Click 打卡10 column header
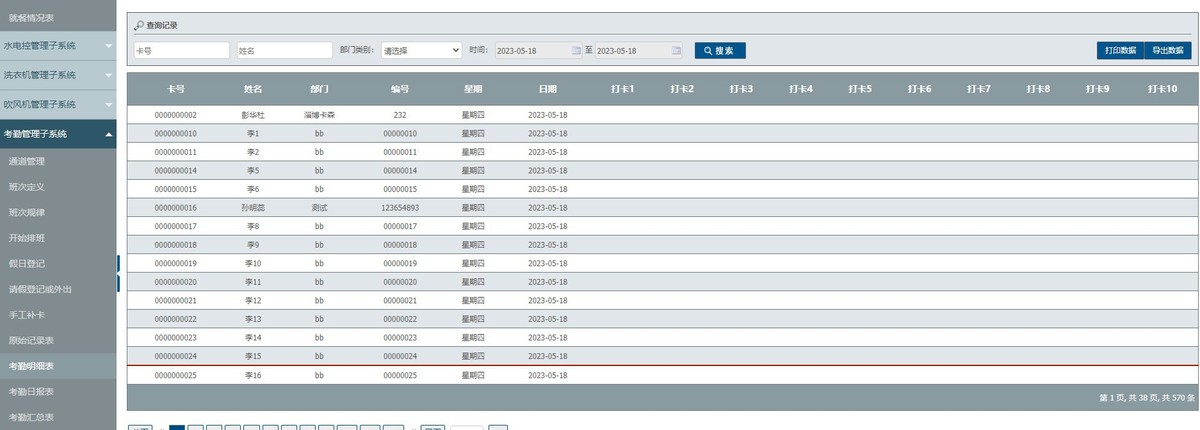The width and height of the screenshot is (1200, 430). pyautogui.click(x=1162, y=89)
